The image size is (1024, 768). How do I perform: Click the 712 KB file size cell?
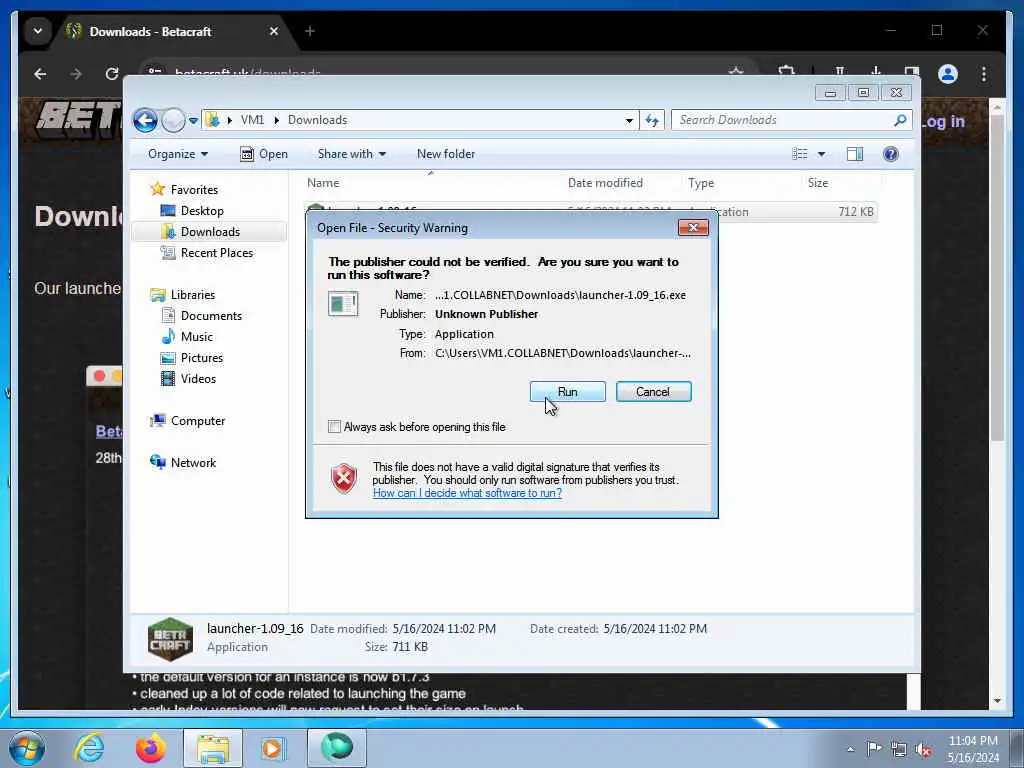click(856, 212)
